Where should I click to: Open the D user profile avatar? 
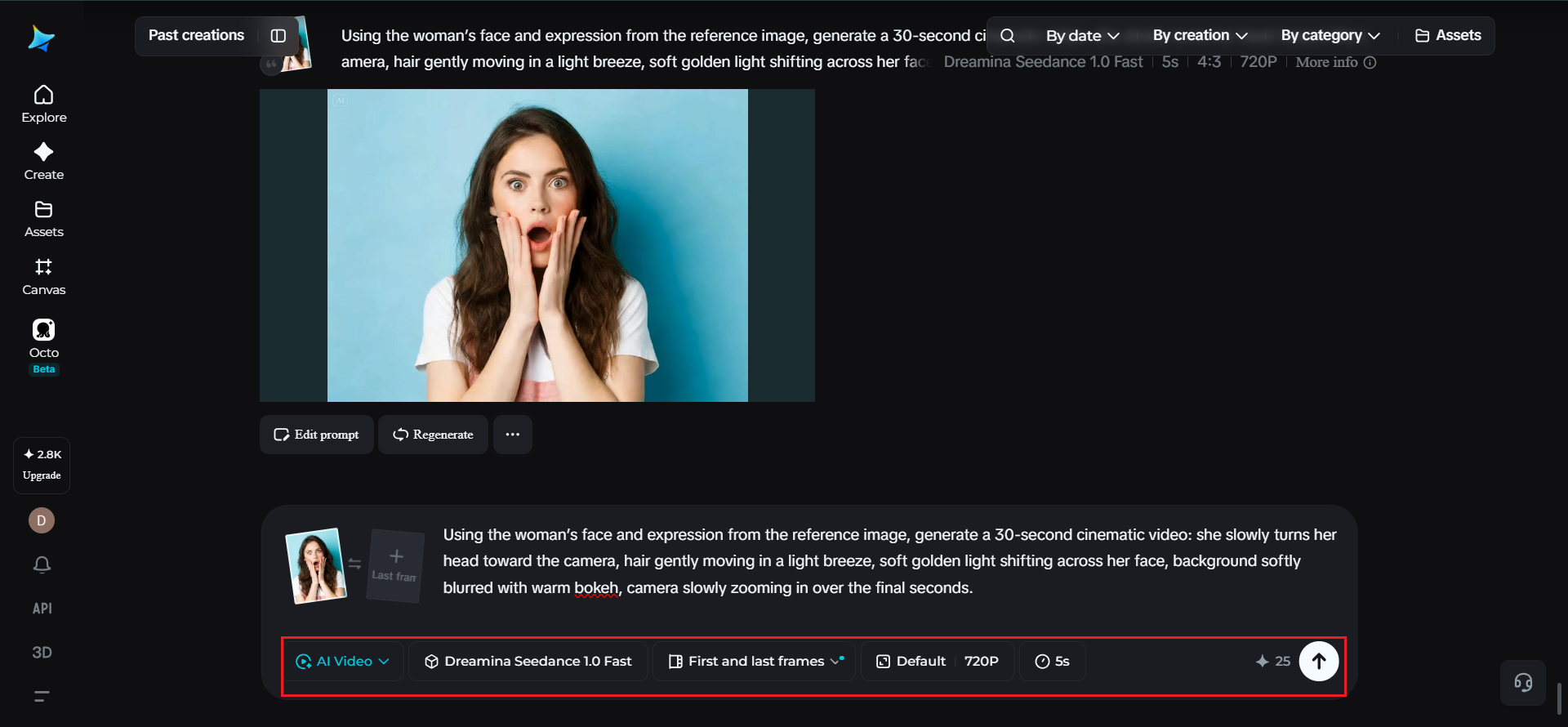pyautogui.click(x=42, y=520)
